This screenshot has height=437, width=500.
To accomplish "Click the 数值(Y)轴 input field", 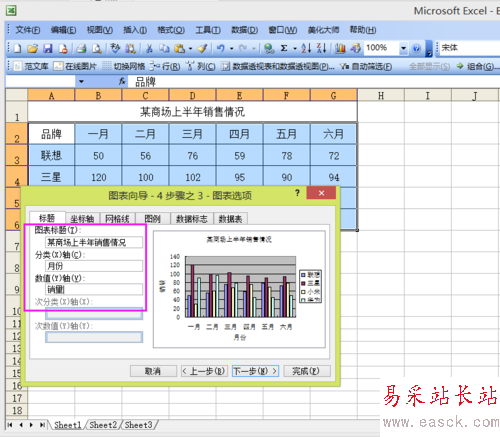I will point(94,289).
